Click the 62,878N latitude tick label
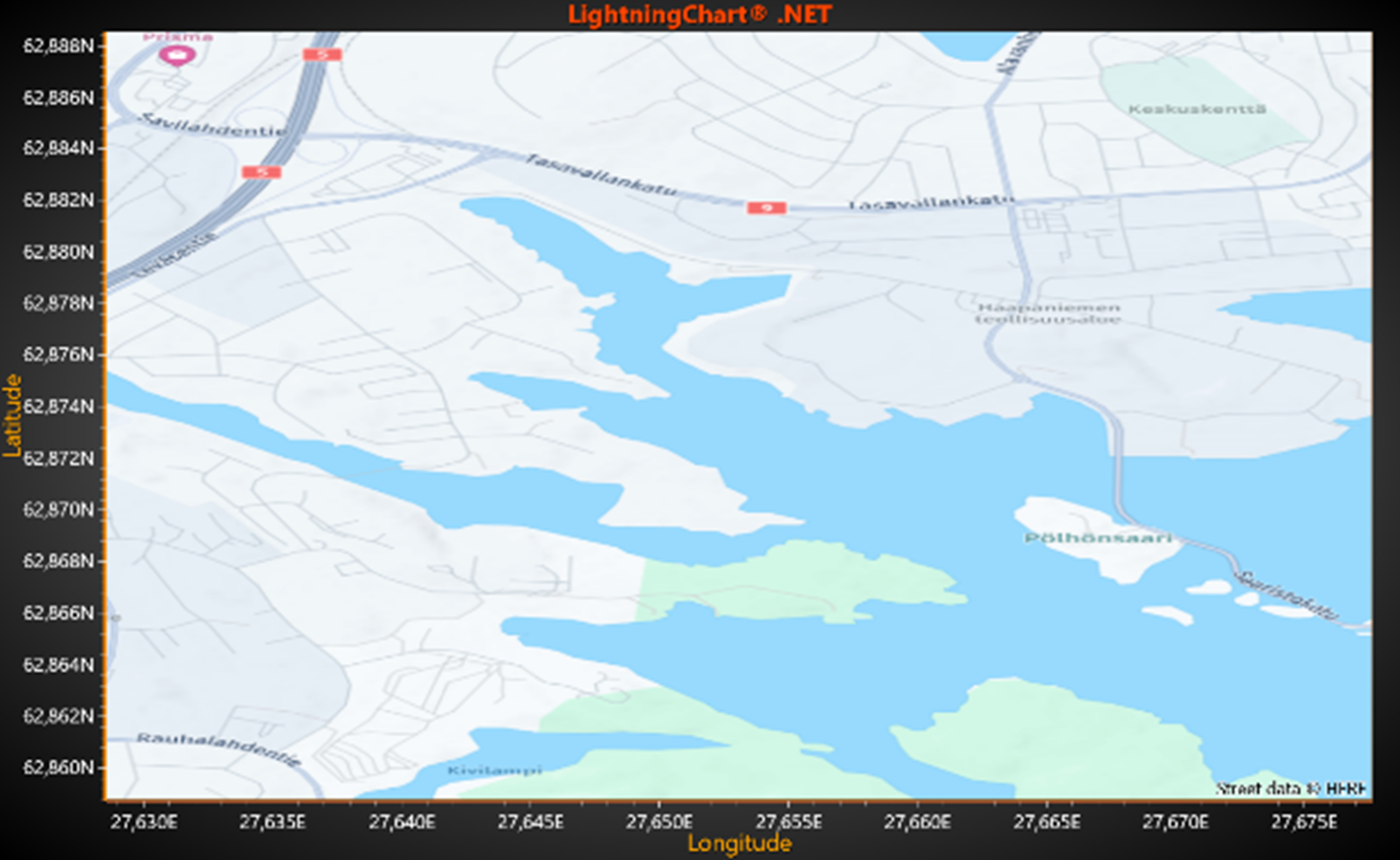1400x860 pixels. [59, 303]
